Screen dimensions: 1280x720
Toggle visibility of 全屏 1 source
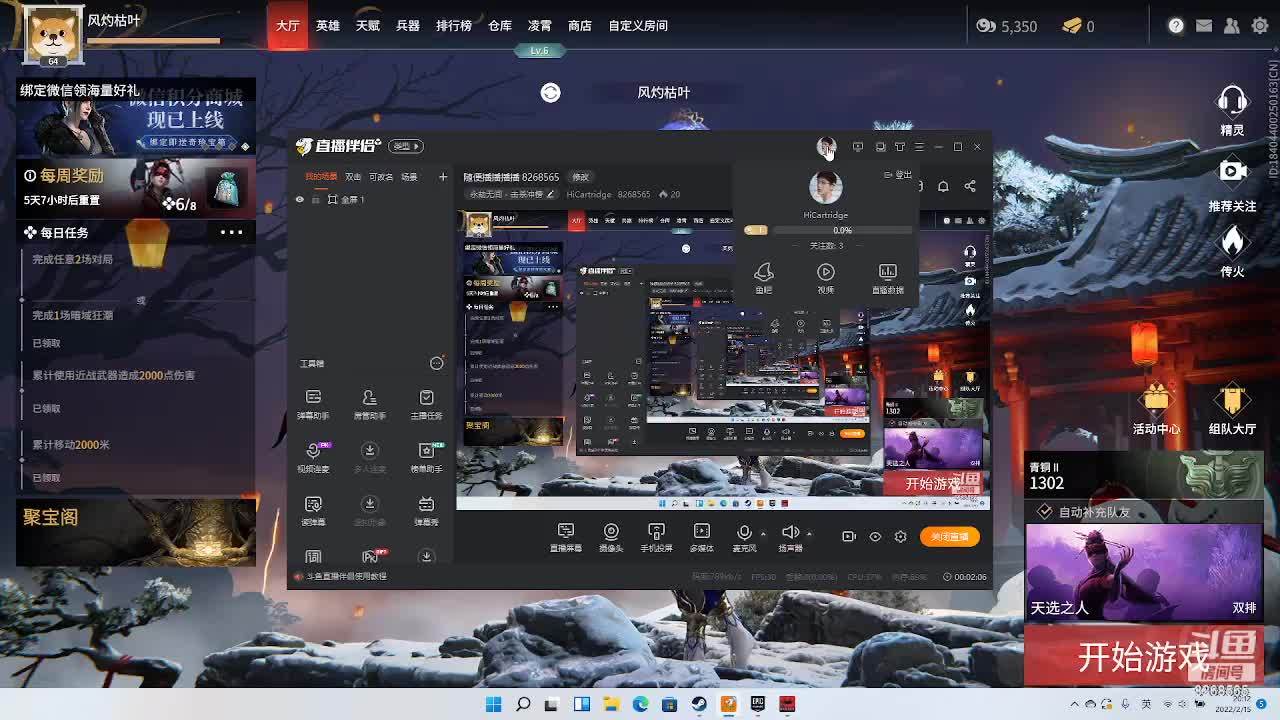299,200
